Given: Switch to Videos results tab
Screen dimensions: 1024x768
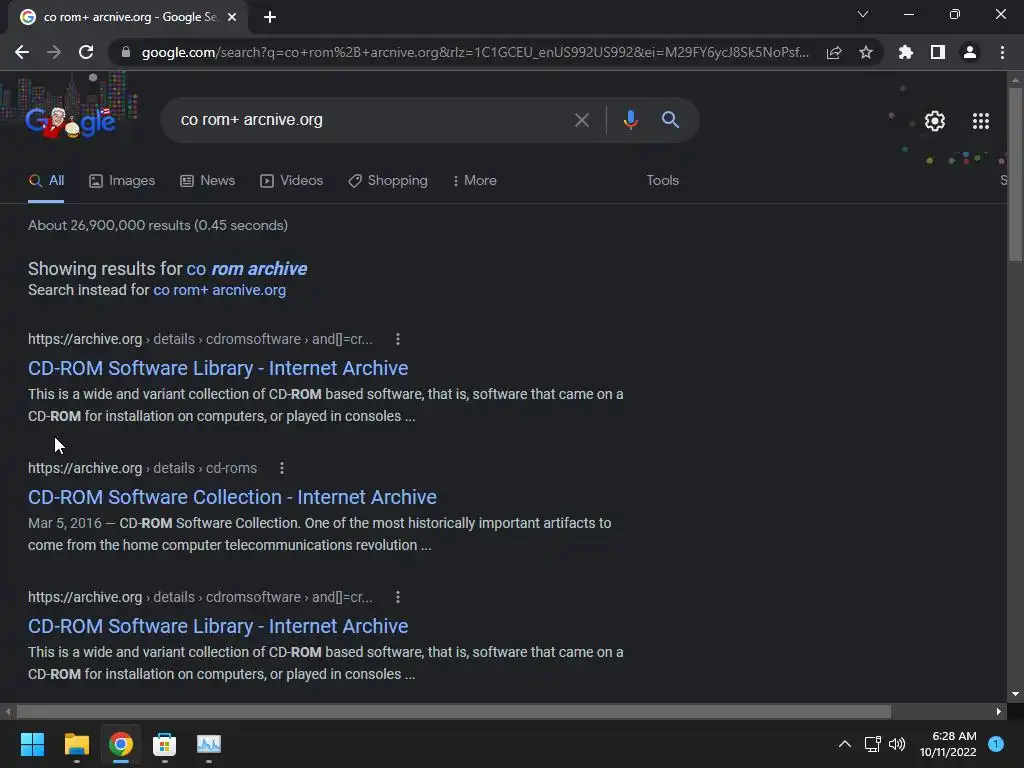Looking at the screenshot, I should 291,181.
